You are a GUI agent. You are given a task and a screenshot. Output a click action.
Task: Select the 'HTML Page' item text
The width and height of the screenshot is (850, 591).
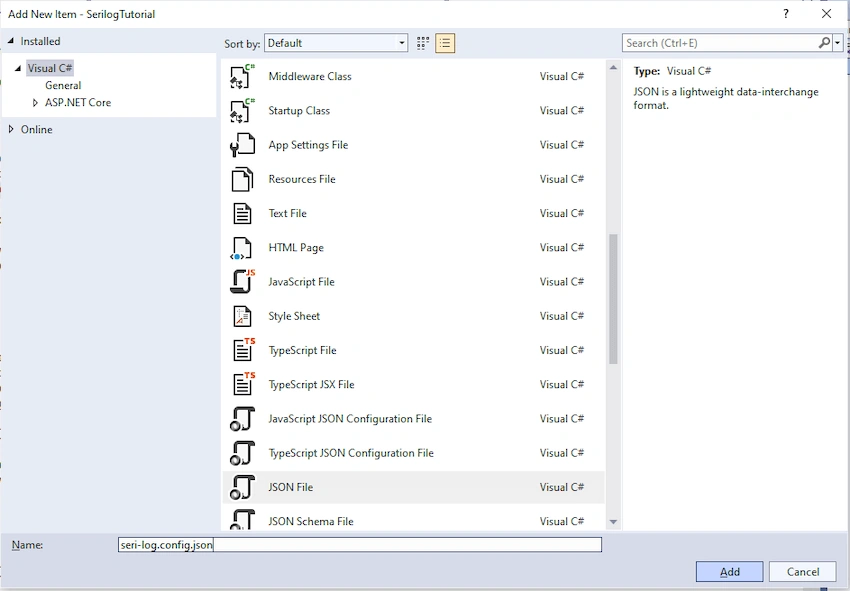tap(296, 248)
